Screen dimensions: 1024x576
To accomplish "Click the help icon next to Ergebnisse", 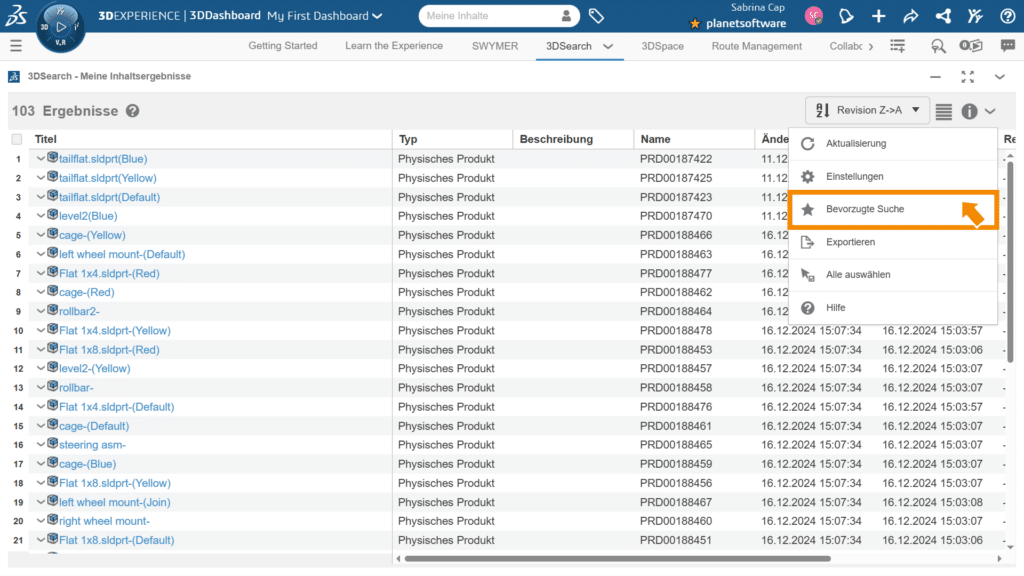I will click(132, 111).
